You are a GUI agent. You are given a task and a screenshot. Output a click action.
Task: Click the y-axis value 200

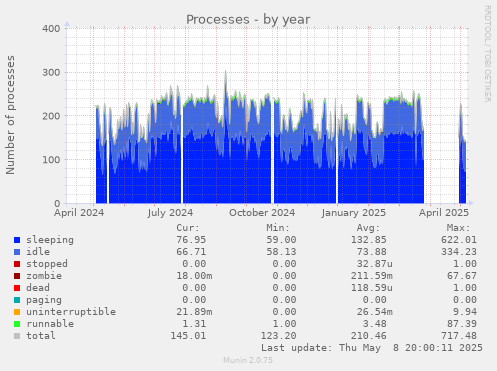point(51,116)
